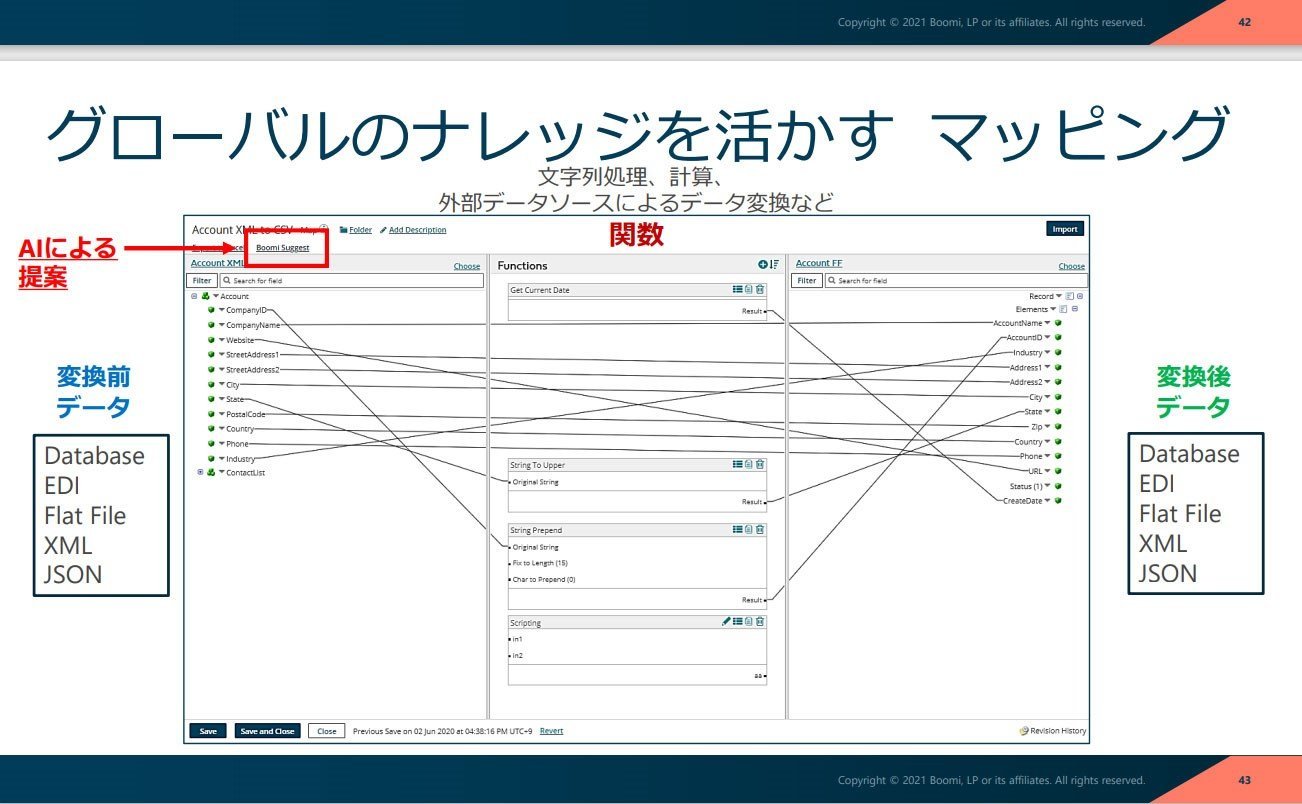
Task: Collapse the Record node in Account FF
Action: (1080, 296)
